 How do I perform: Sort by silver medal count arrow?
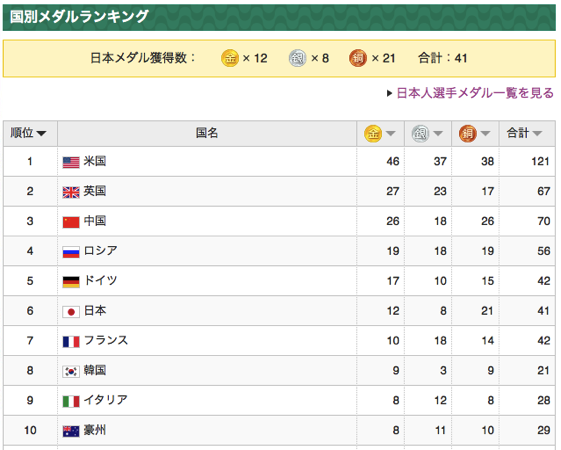[438, 134]
